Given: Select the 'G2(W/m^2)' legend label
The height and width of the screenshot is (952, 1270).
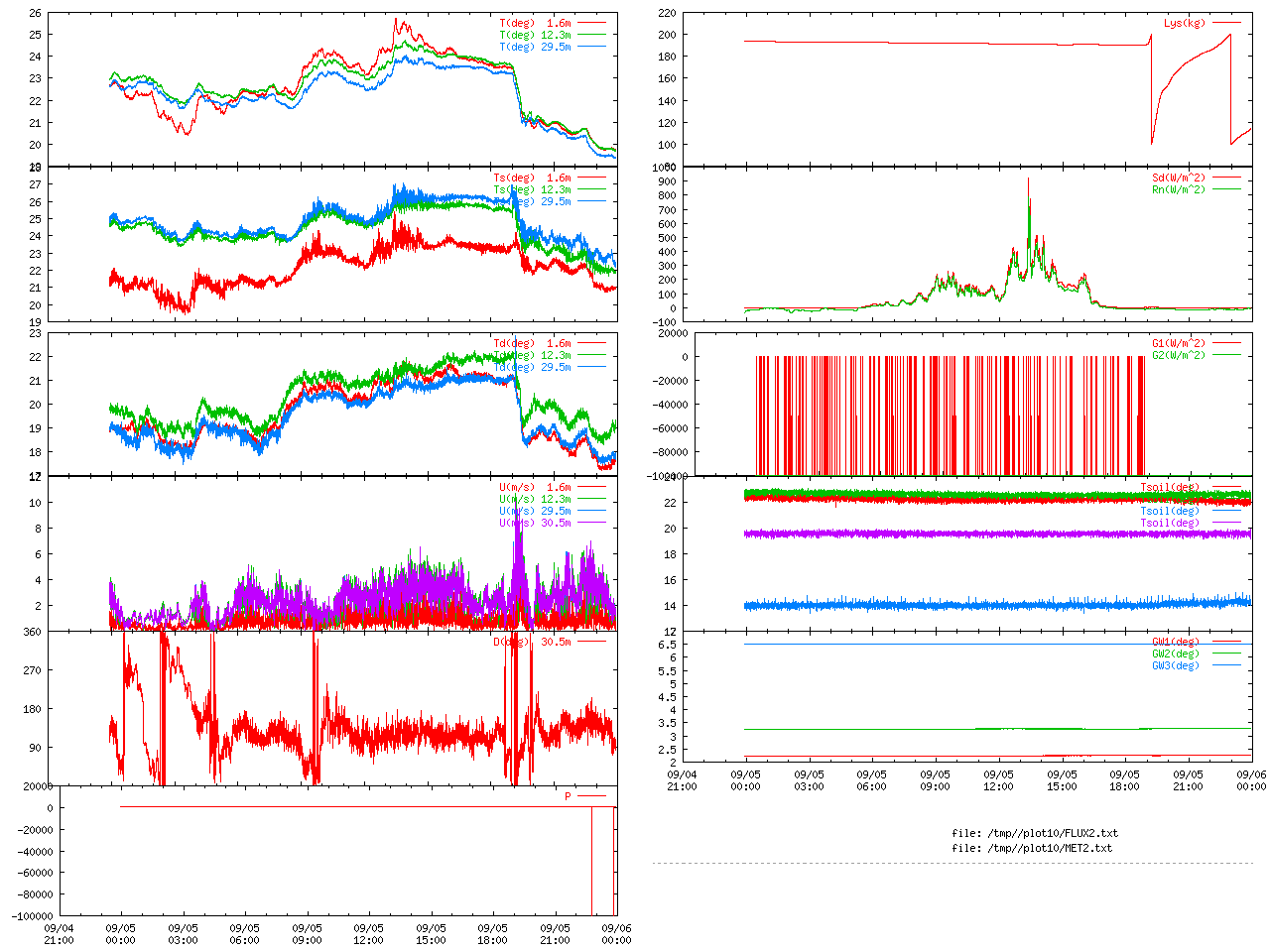Looking at the screenshot, I should pos(1179,356).
